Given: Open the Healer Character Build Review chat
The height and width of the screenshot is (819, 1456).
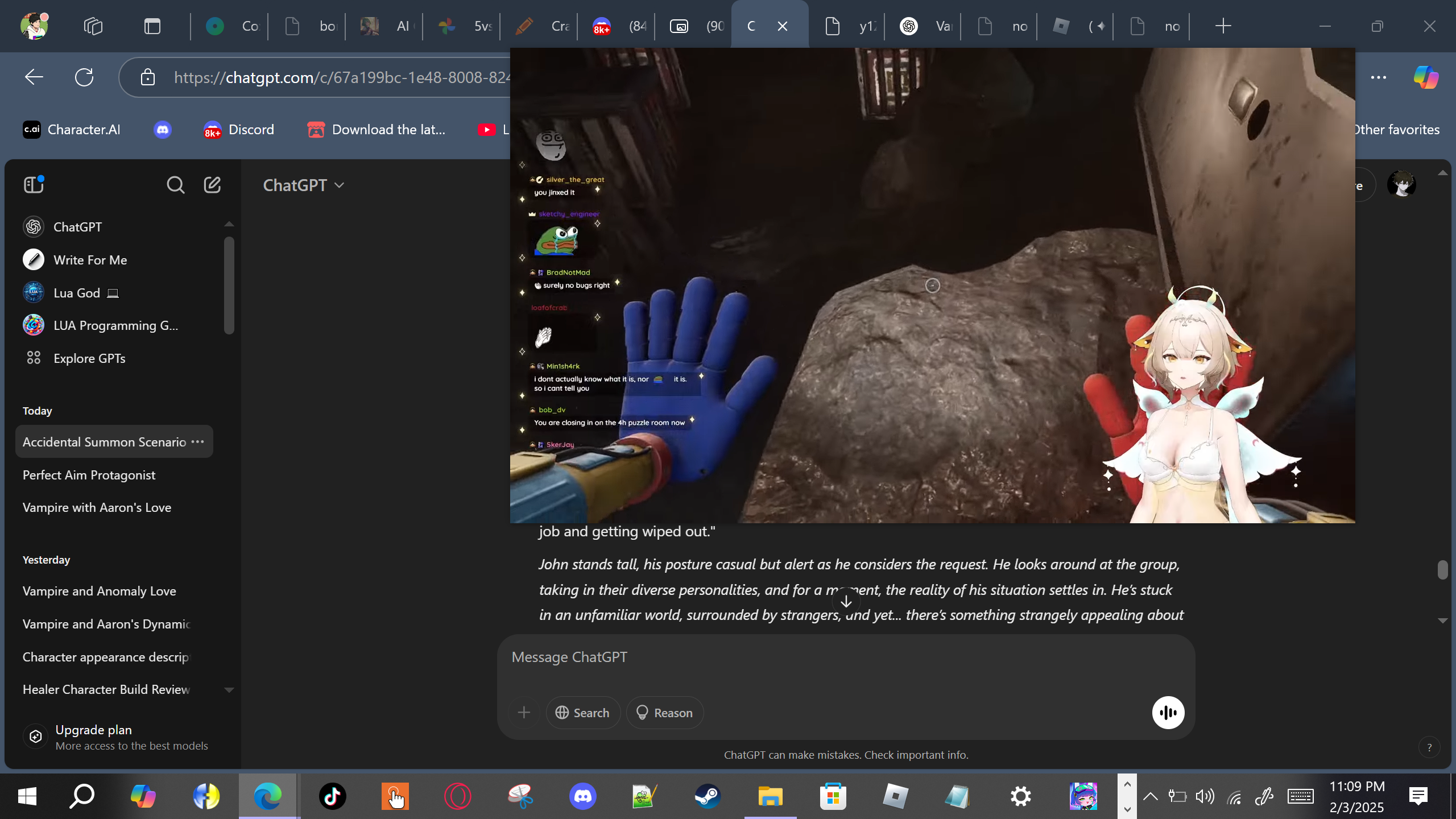Looking at the screenshot, I should click(x=114, y=689).
